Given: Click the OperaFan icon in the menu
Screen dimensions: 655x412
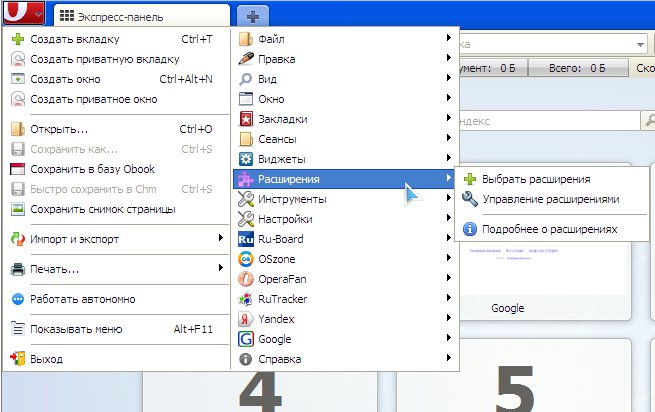Looking at the screenshot, I should (247, 279).
